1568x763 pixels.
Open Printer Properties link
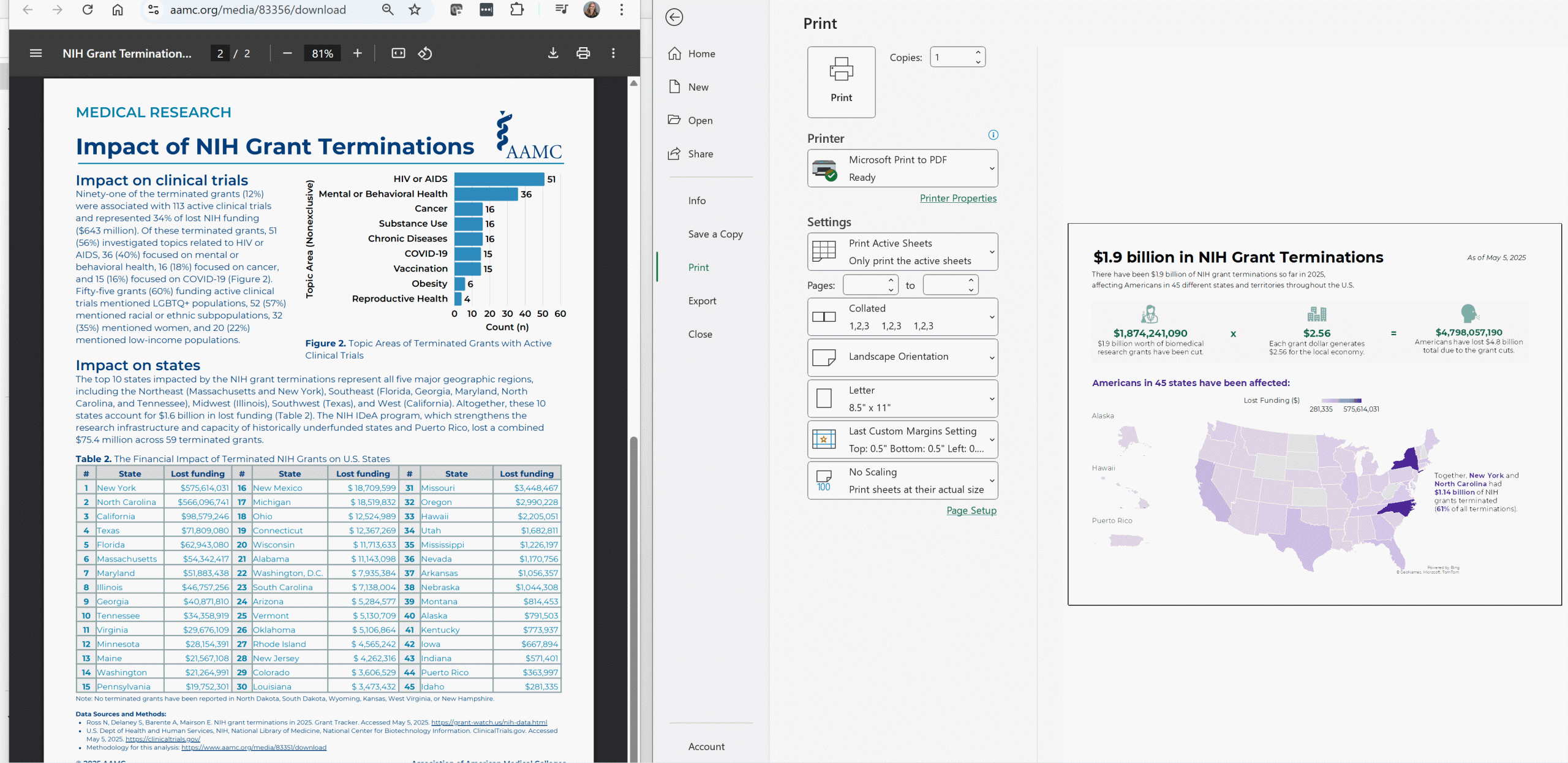(x=958, y=199)
